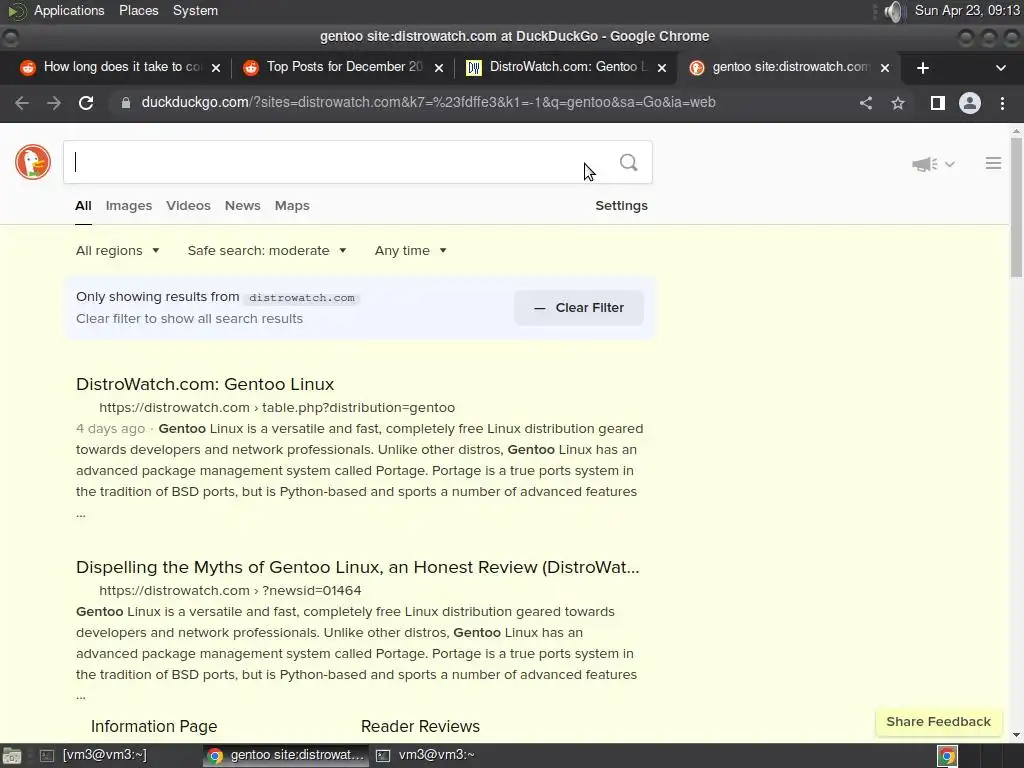Open the DuckDuckGo hamburger menu
The height and width of the screenshot is (768, 1024).
click(993, 163)
